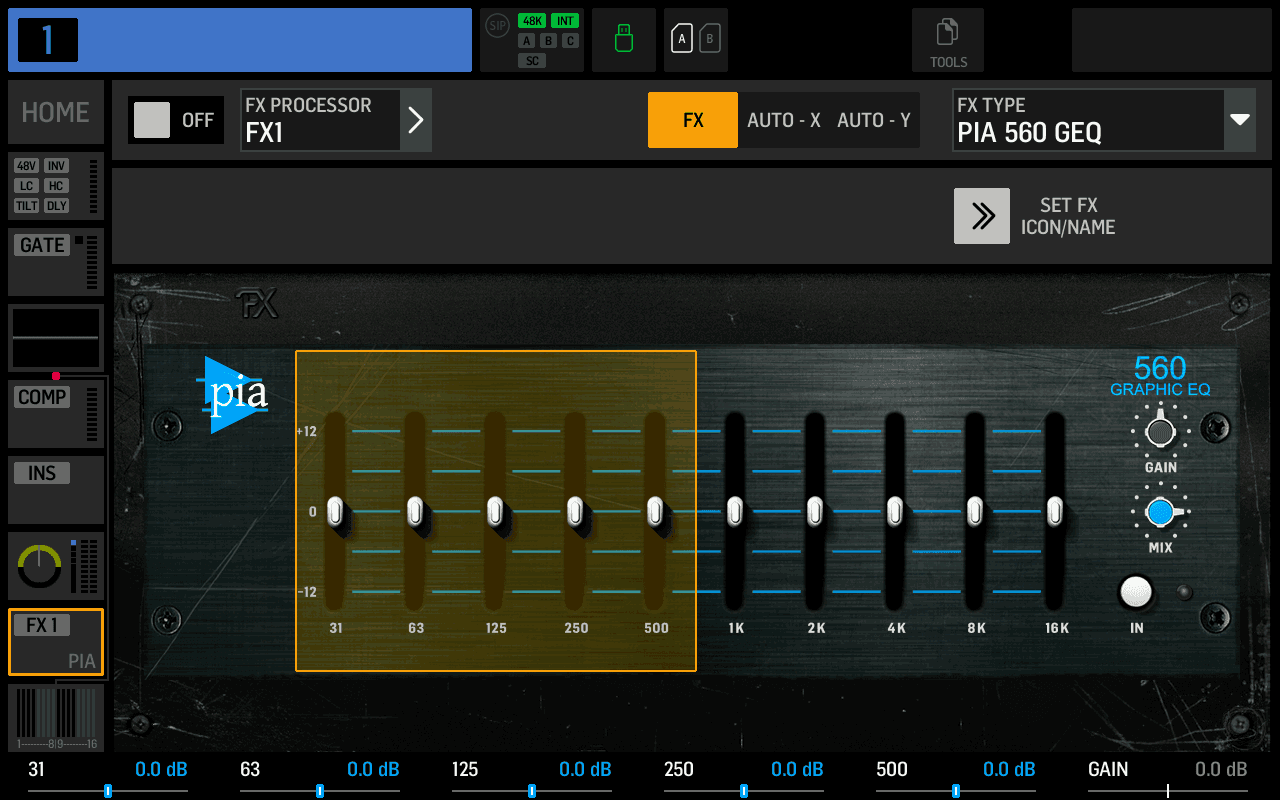The width and height of the screenshot is (1280, 800).
Task: Click the SC indicator in status panel
Action: coord(532,61)
